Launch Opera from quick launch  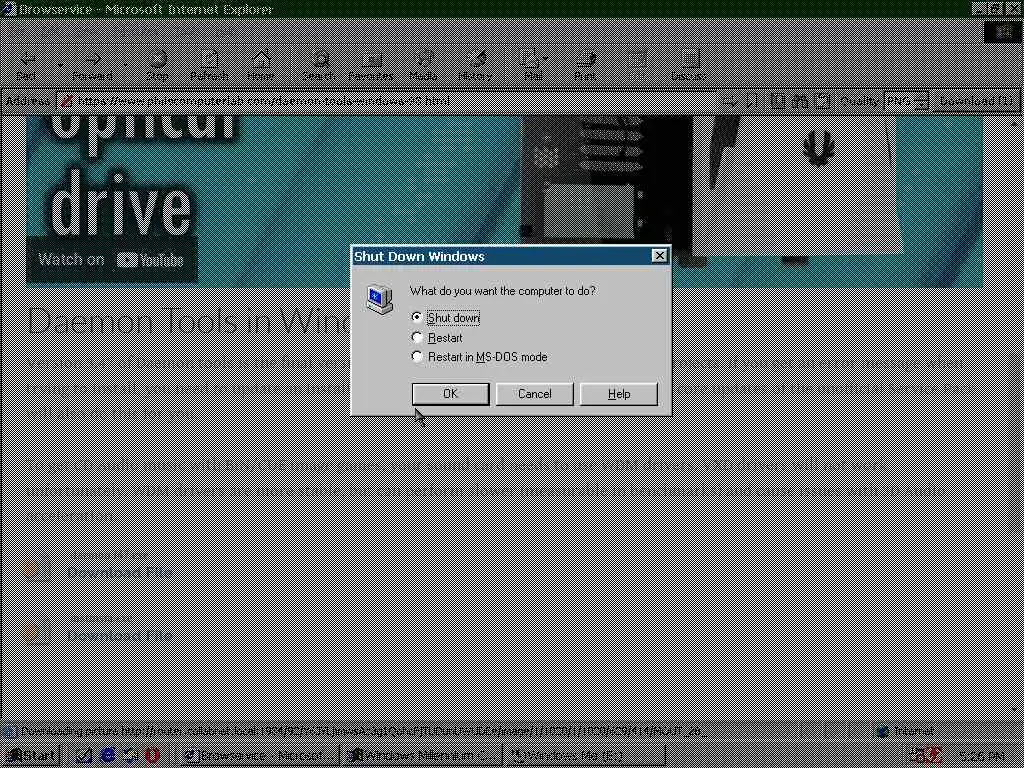[x=152, y=755]
